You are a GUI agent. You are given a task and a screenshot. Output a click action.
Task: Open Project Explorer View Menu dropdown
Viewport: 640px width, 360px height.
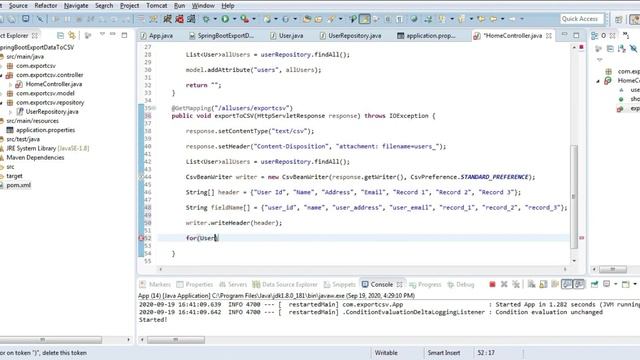pos(102,35)
